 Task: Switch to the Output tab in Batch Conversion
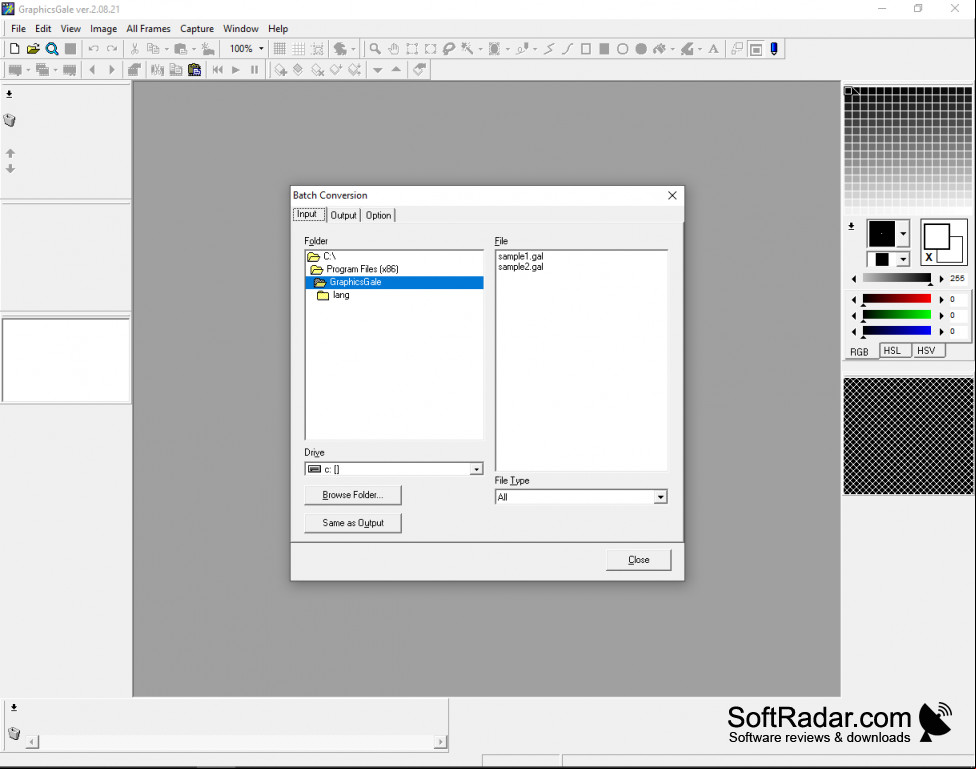344,215
